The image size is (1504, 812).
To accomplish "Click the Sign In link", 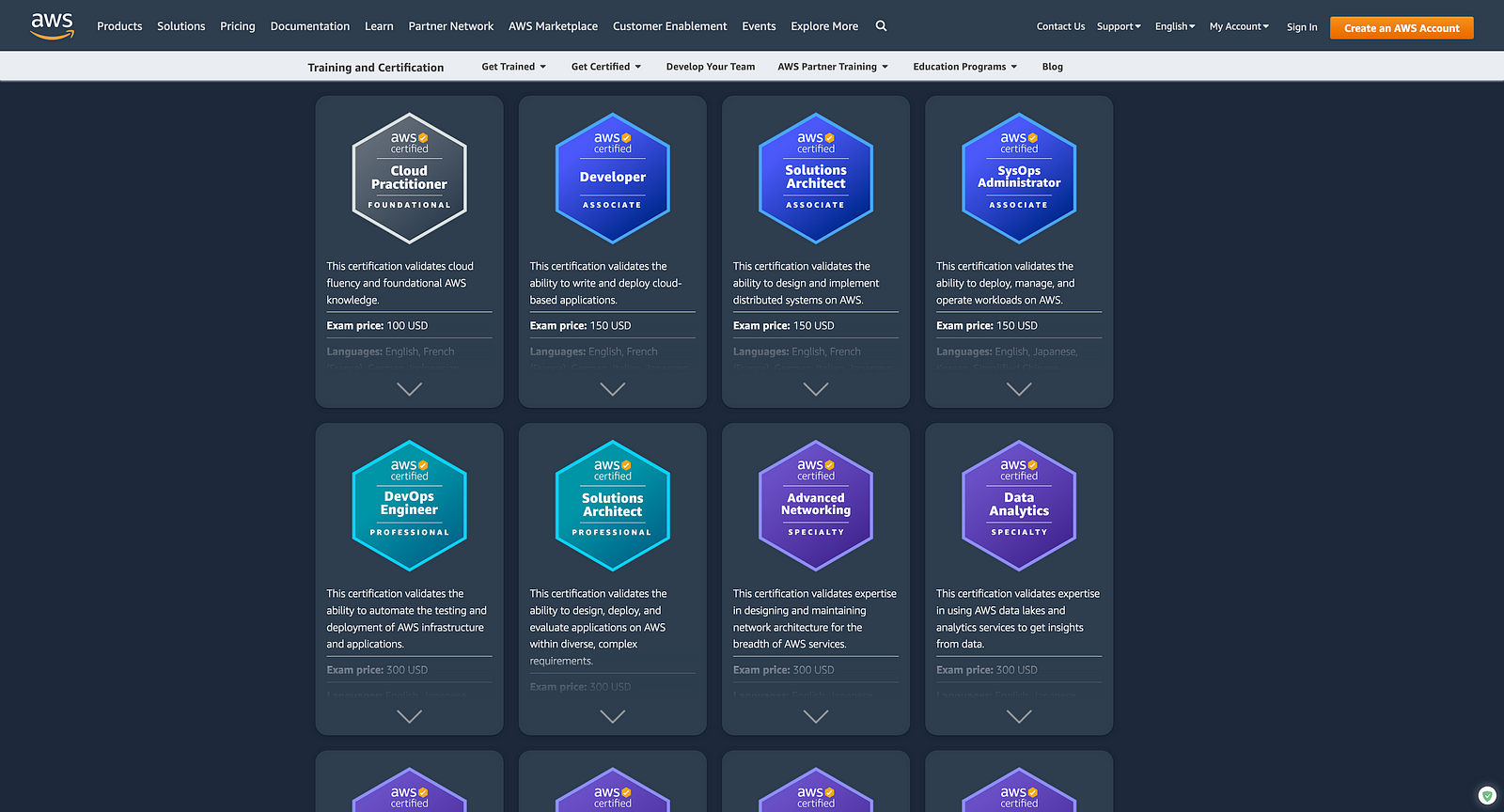I will [x=1302, y=27].
